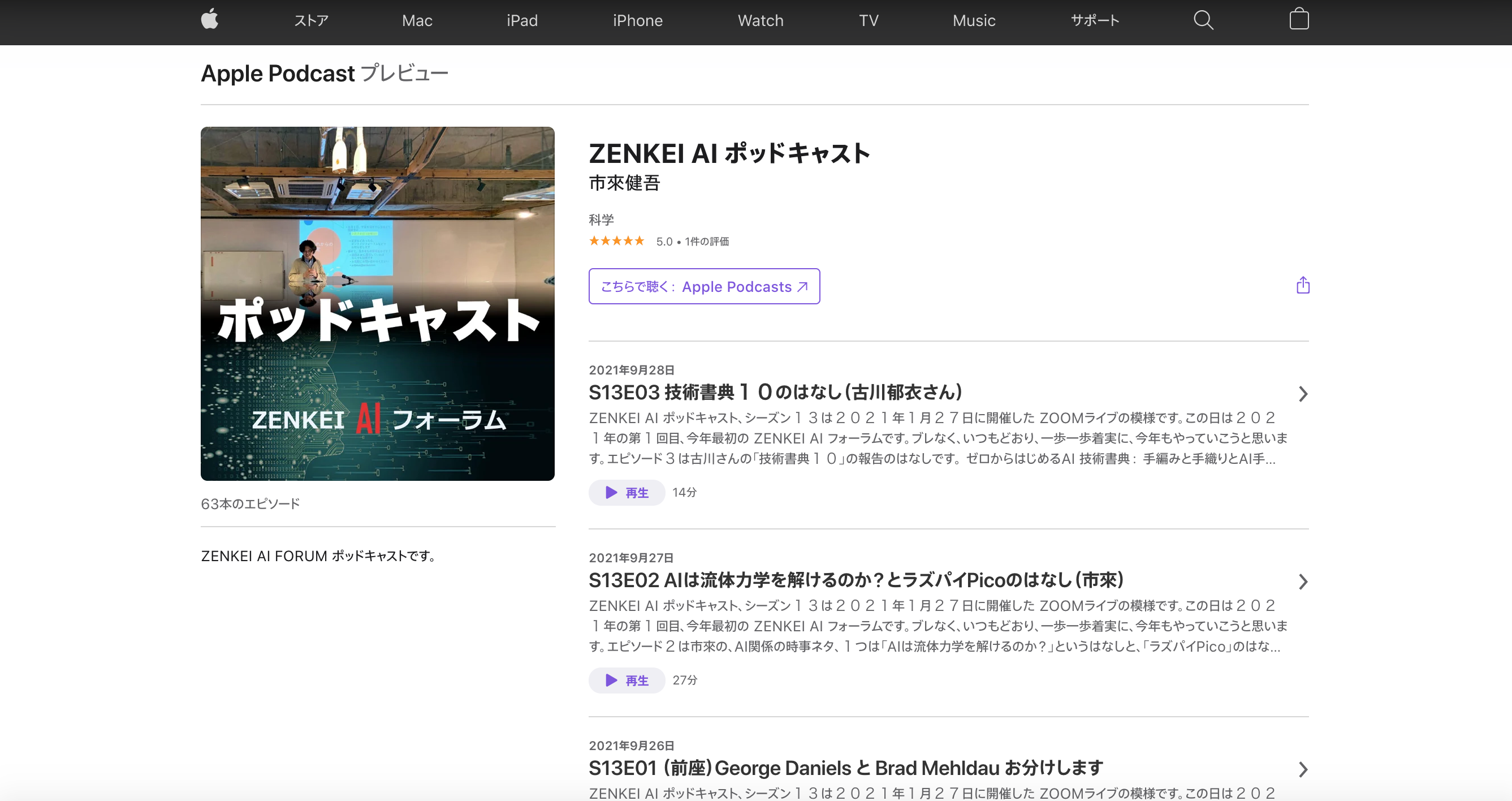Open the iPad menu item
Image resolution: width=1512 pixels, height=801 pixels.
coord(522,20)
